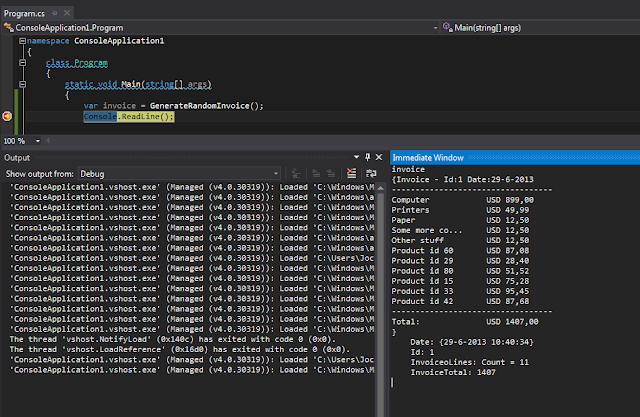
Task: Pin the Output panel with the pushpin icon
Action: tap(367, 157)
